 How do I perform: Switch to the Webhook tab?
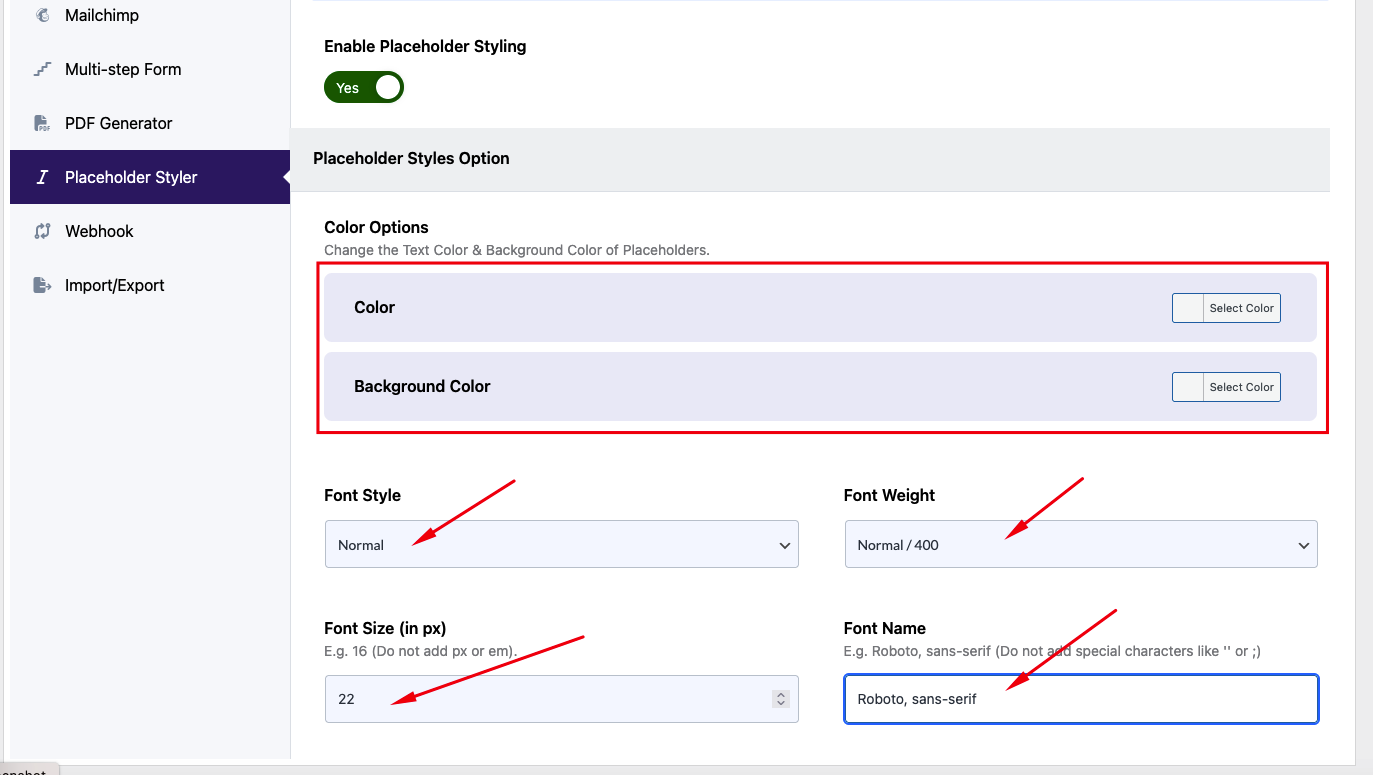pos(150,231)
